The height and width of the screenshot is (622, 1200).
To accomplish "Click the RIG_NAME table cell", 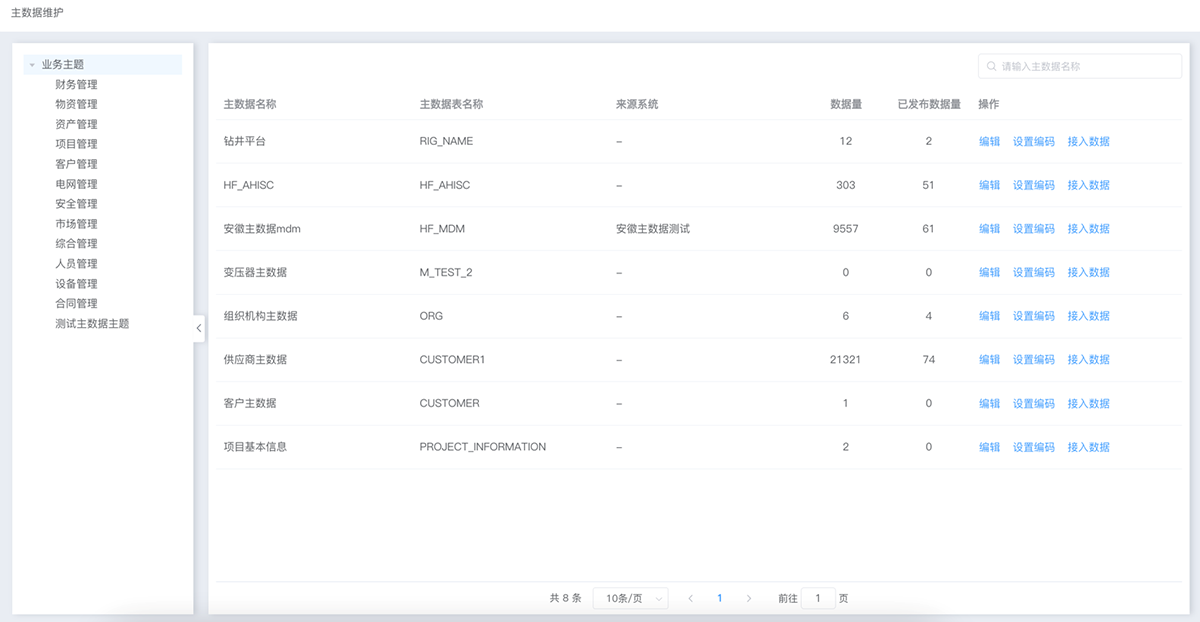I will [446, 141].
